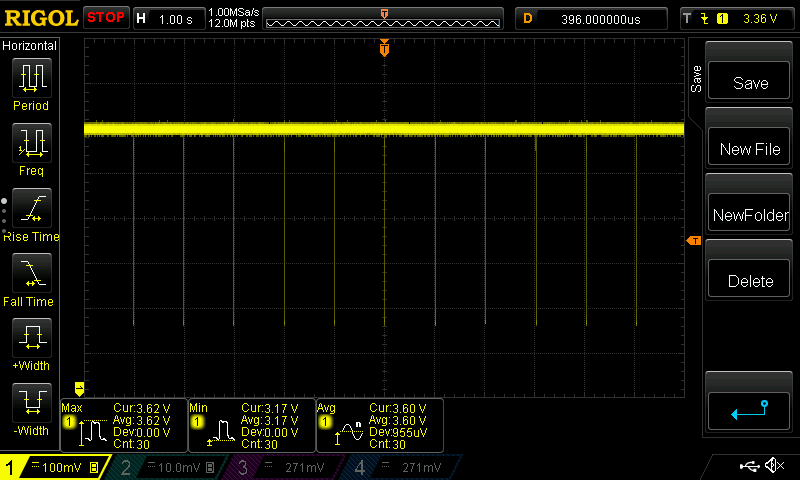Click the Horizontal menu label
The height and width of the screenshot is (480, 800).
point(30,46)
